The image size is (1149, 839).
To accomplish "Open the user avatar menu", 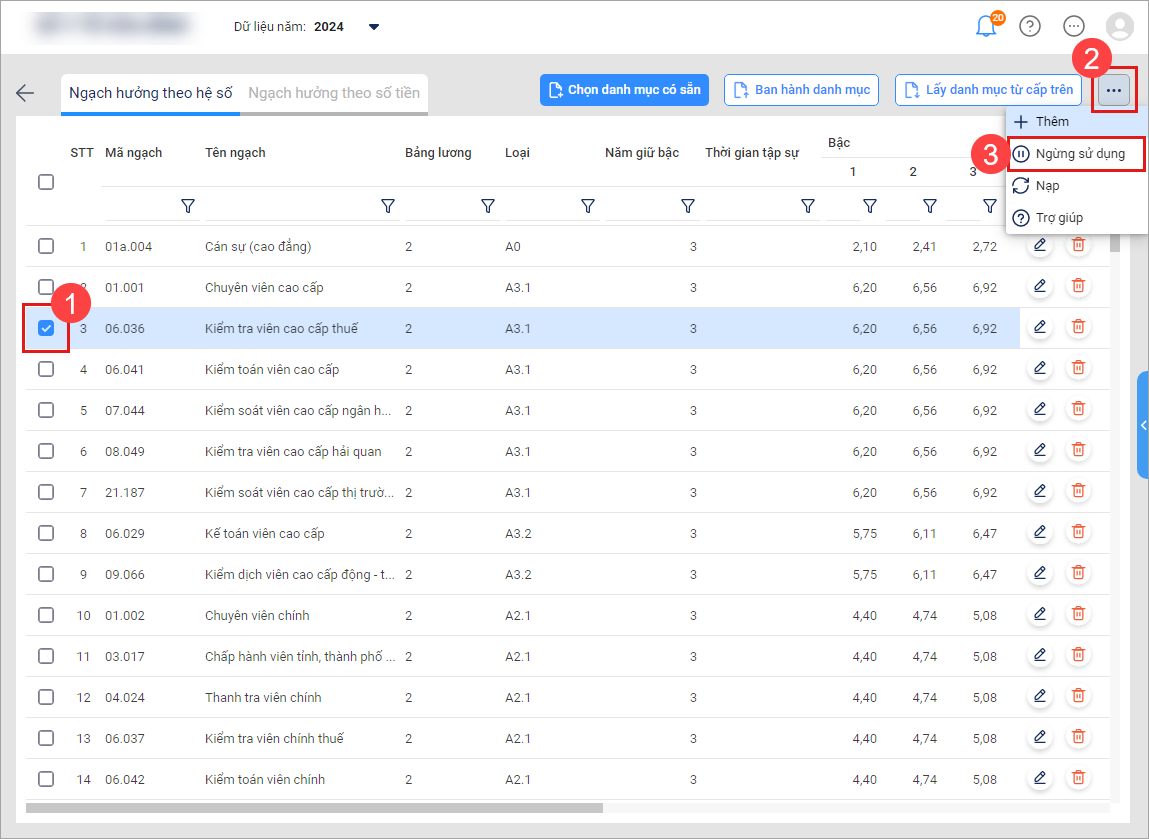I will 1120,26.
